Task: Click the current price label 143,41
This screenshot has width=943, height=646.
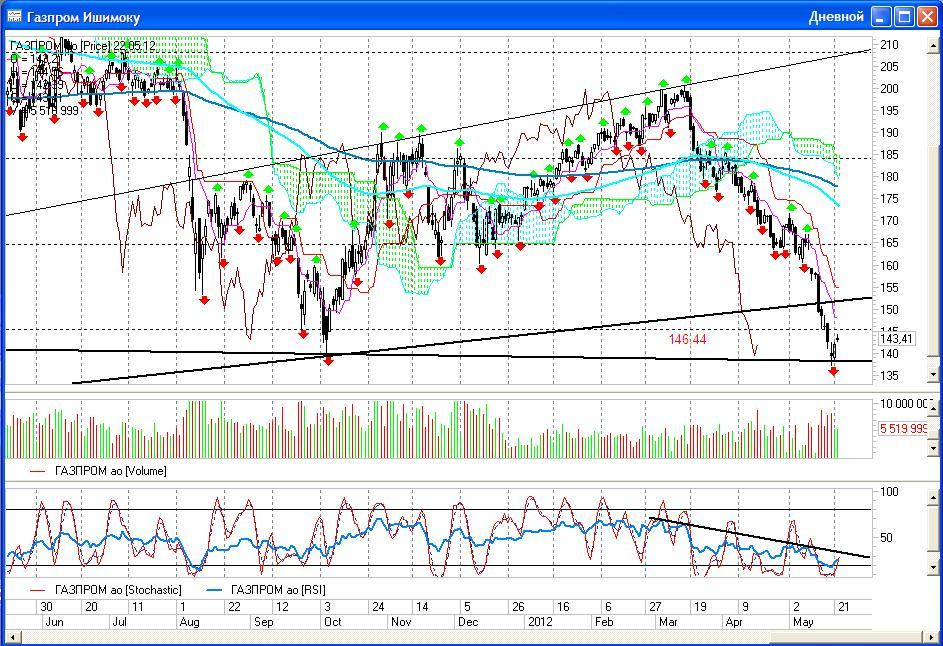Action: point(896,339)
